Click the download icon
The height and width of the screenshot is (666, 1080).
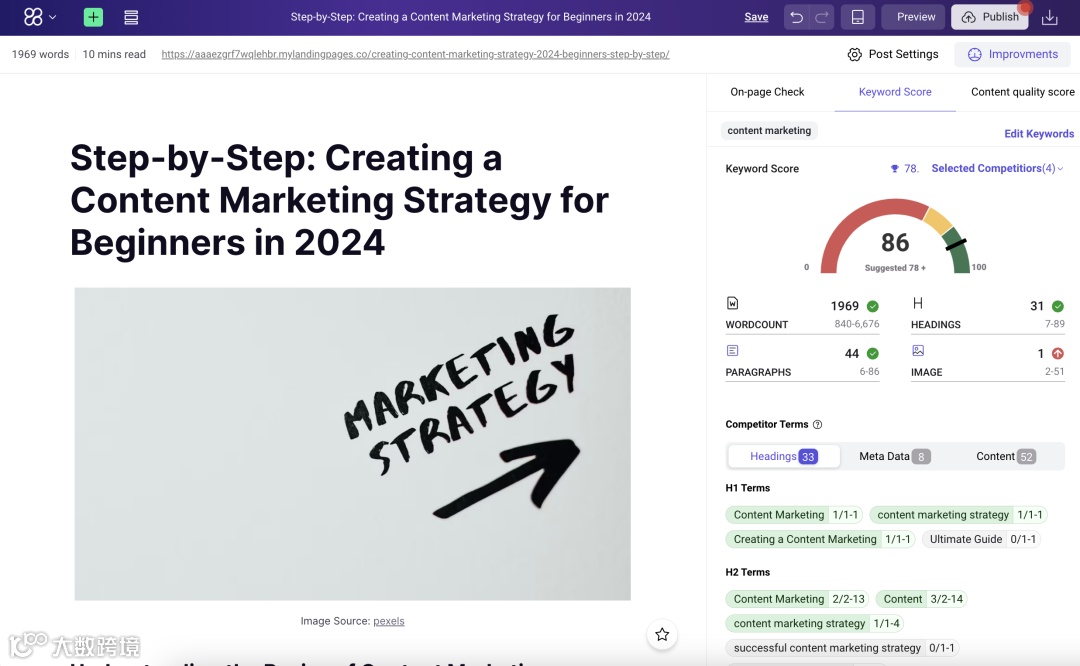(x=1049, y=17)
